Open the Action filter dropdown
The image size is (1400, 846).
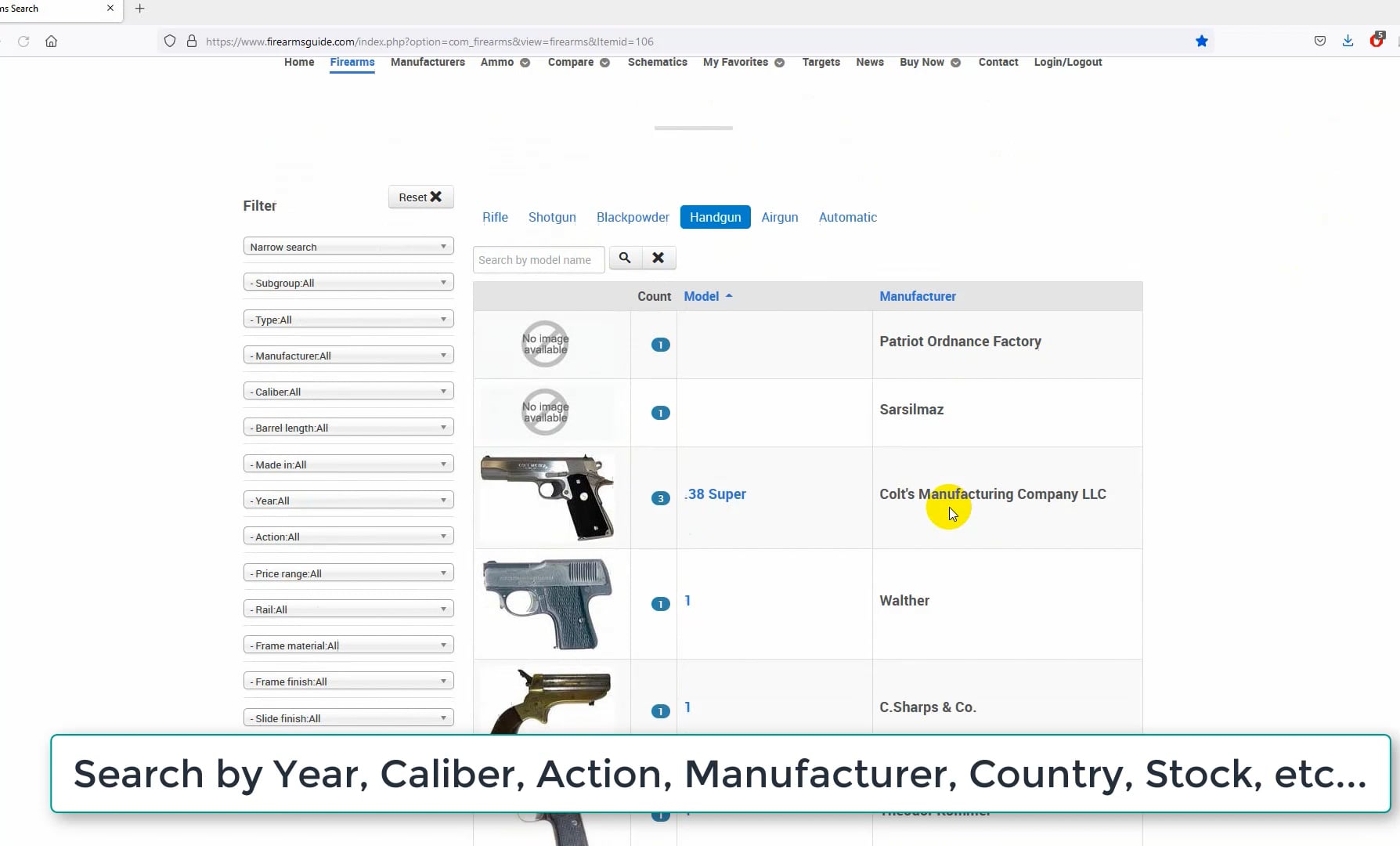pos(348,537)
